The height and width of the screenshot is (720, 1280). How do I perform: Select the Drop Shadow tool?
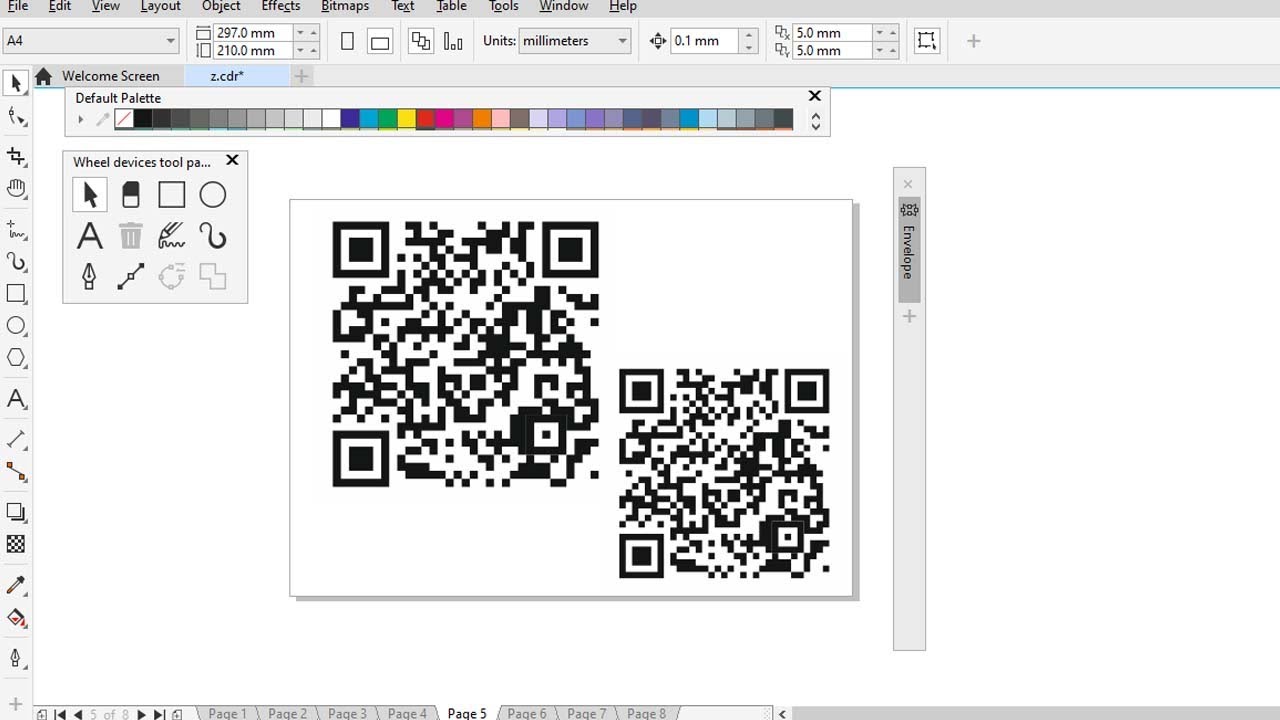pyautogui.click(x=16, y=512)
